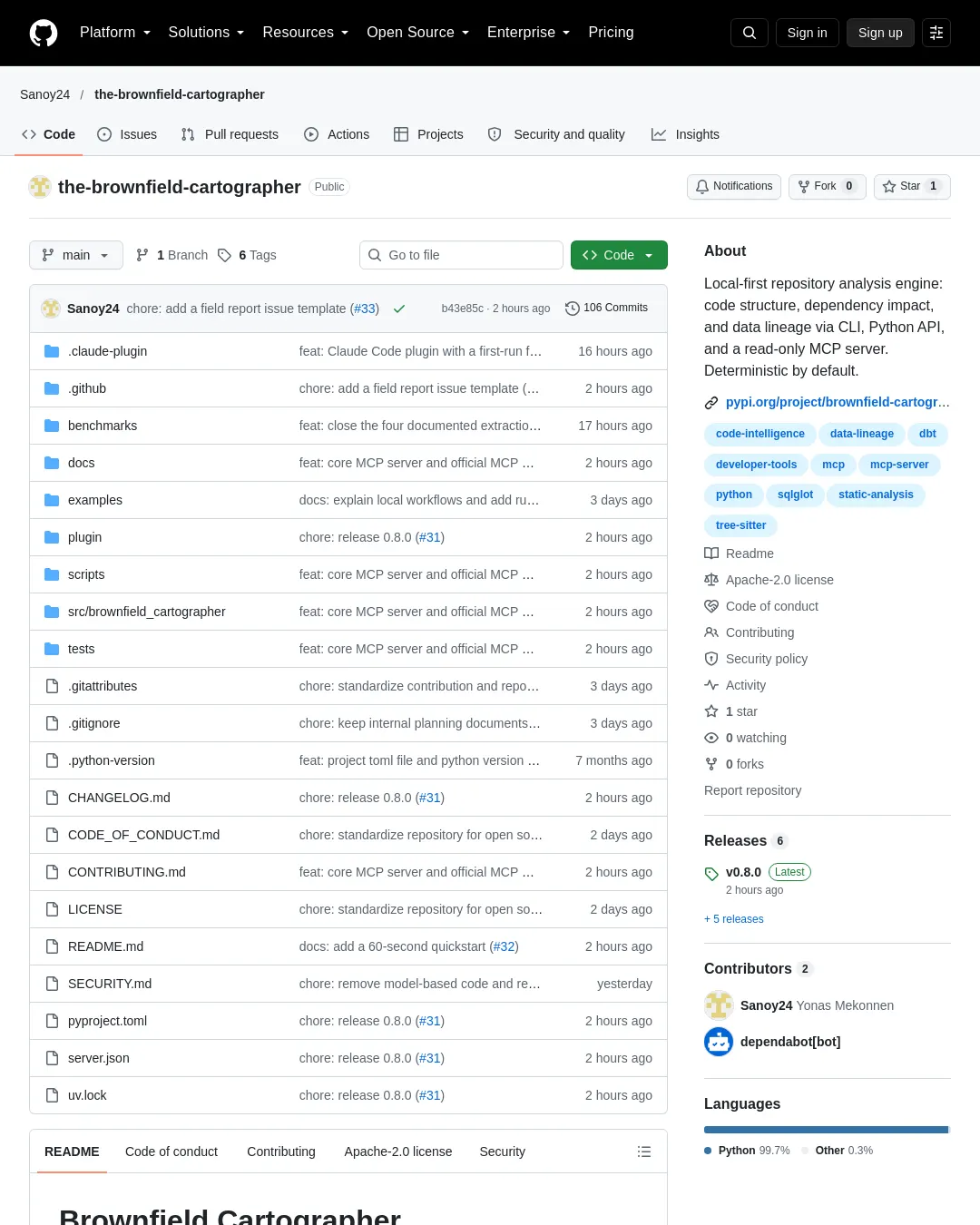Screen dimensions: 980x1225
Task: Click the star icon next to 1 star
Action: [711, 711]
